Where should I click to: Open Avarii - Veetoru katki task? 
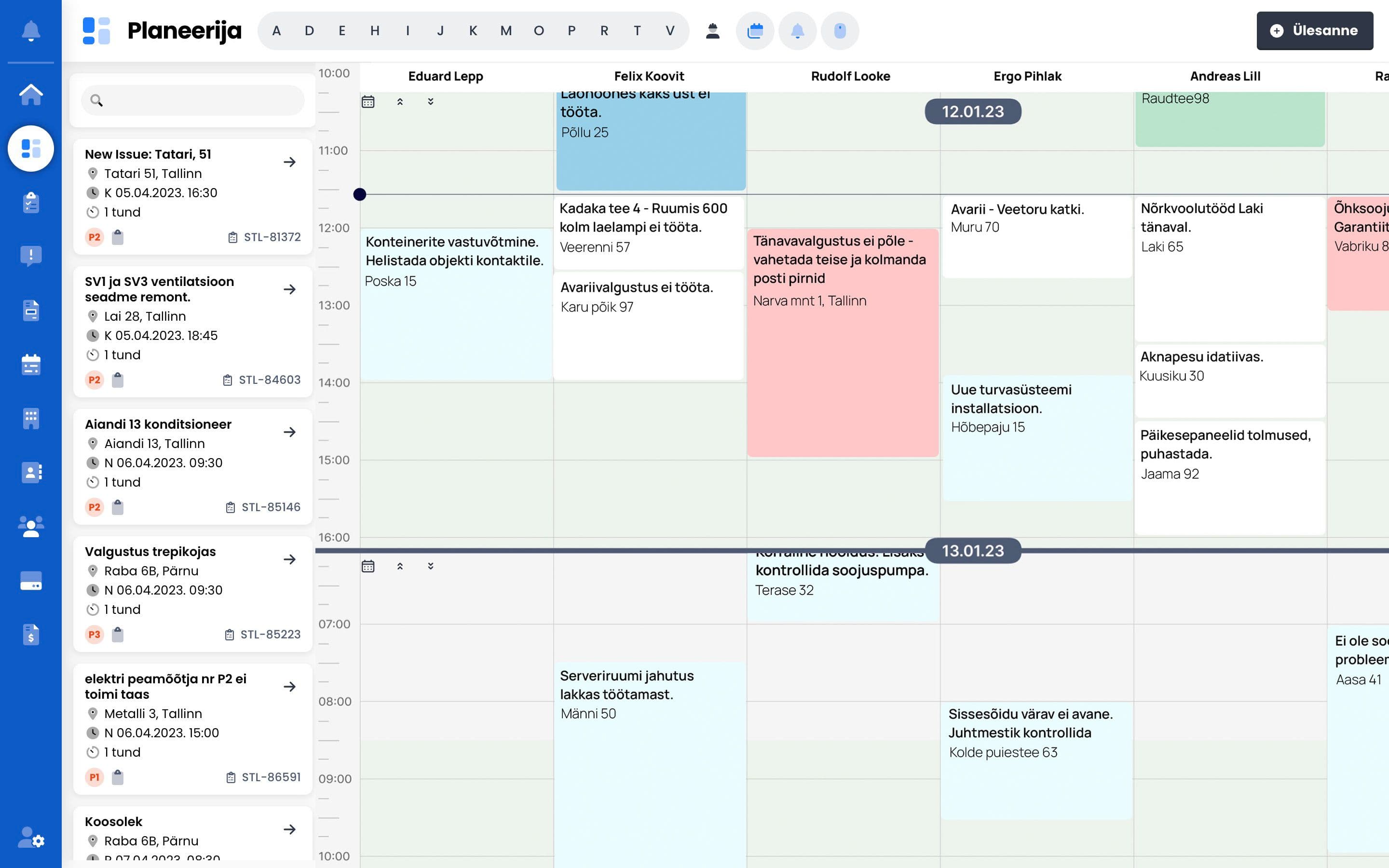click(x=1036, y=237)
